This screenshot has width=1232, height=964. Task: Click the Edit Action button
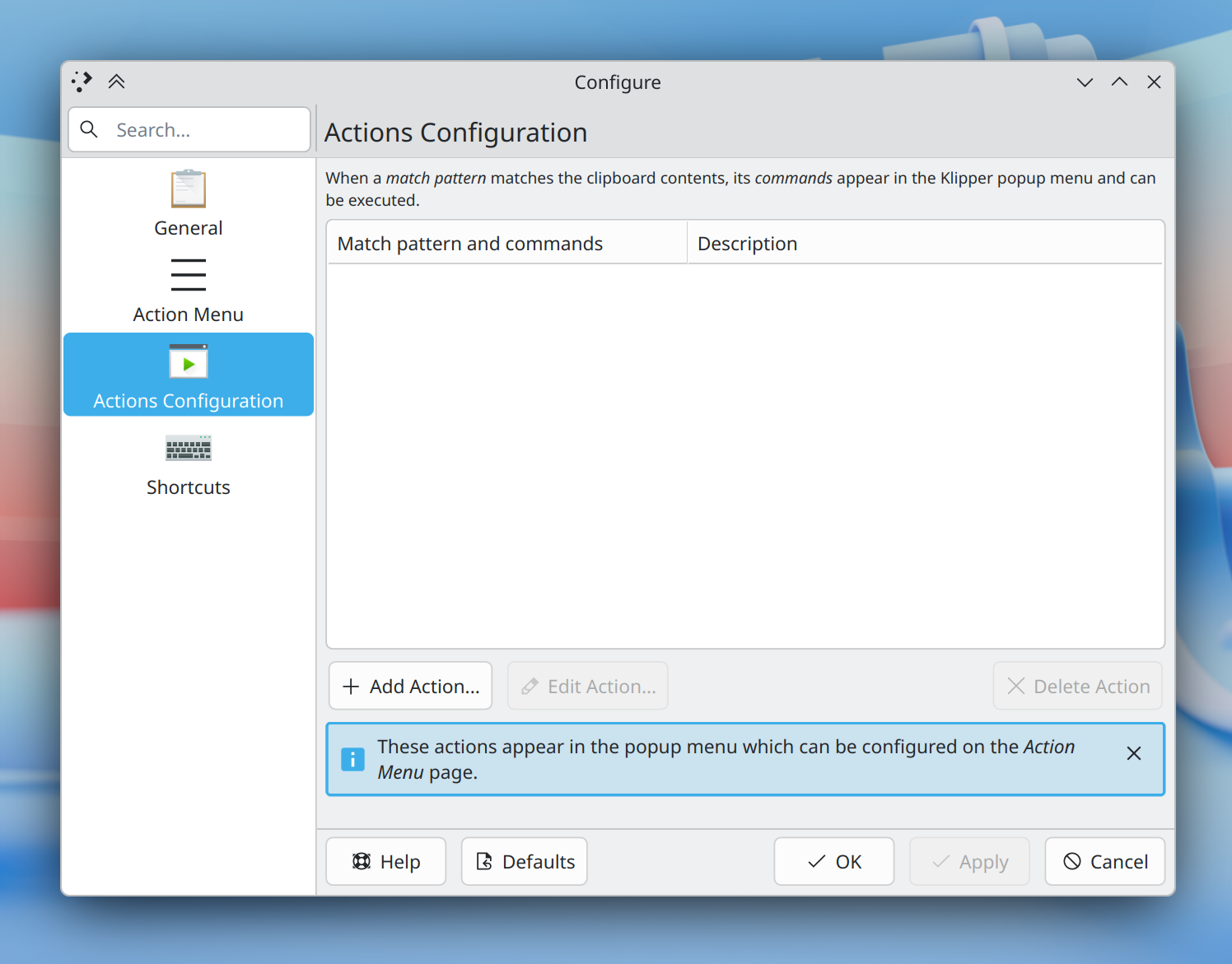587,686
